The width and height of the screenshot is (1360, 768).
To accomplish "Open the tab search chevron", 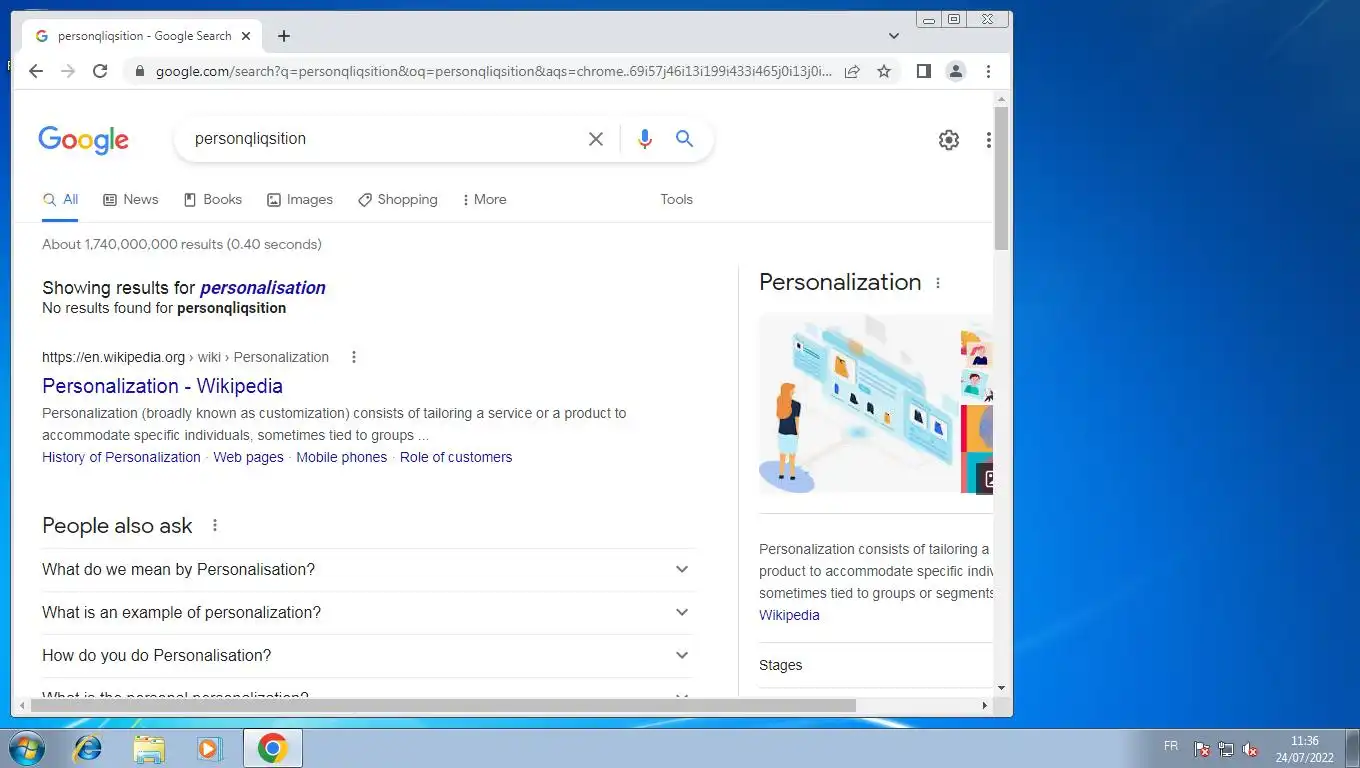I will pyautogui.click(x=894, y=36).
